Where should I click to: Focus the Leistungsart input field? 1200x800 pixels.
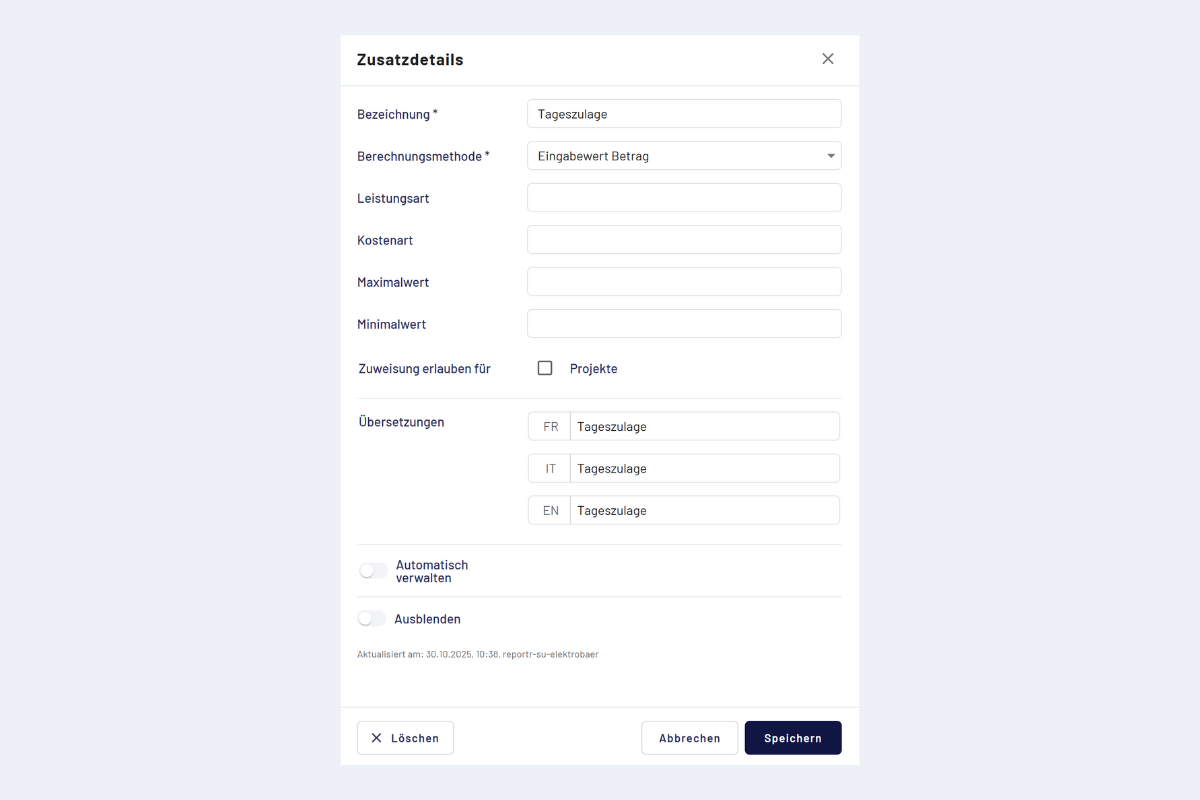684,198
